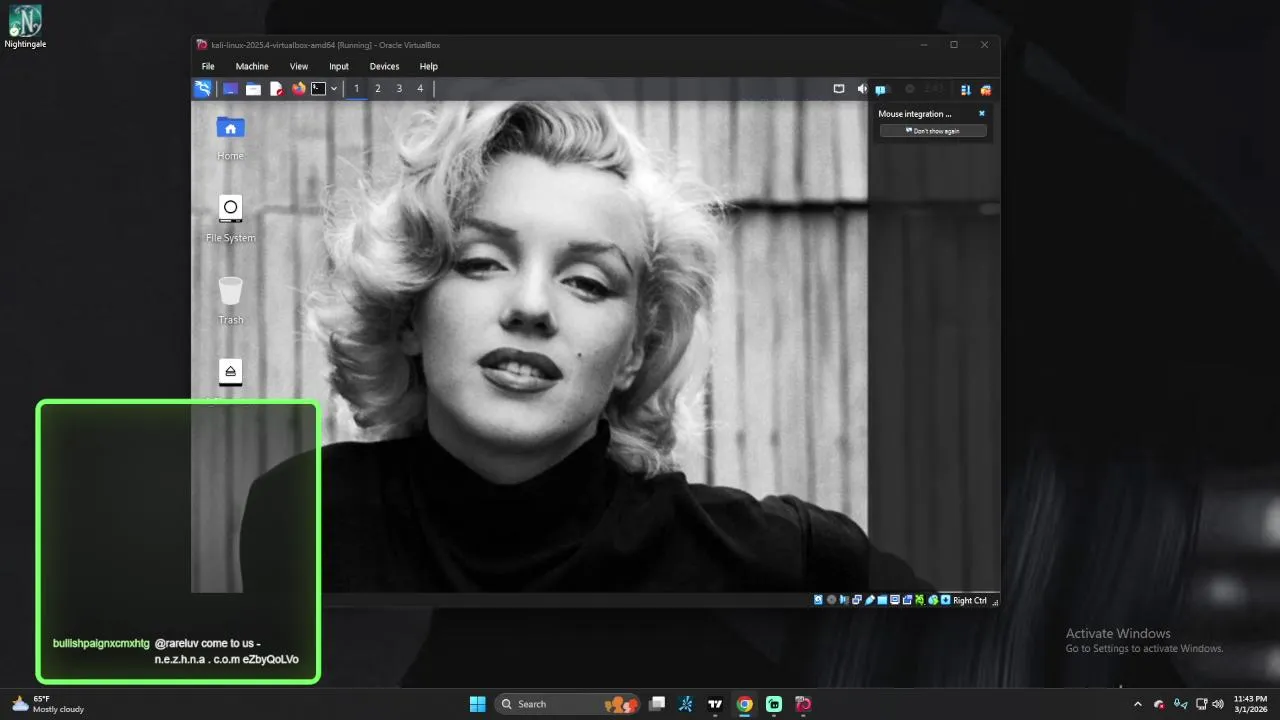Viewport: 1280px width, 720px height.
Task: Click the optical disc status icon
Action: click(x=831, y=600)
